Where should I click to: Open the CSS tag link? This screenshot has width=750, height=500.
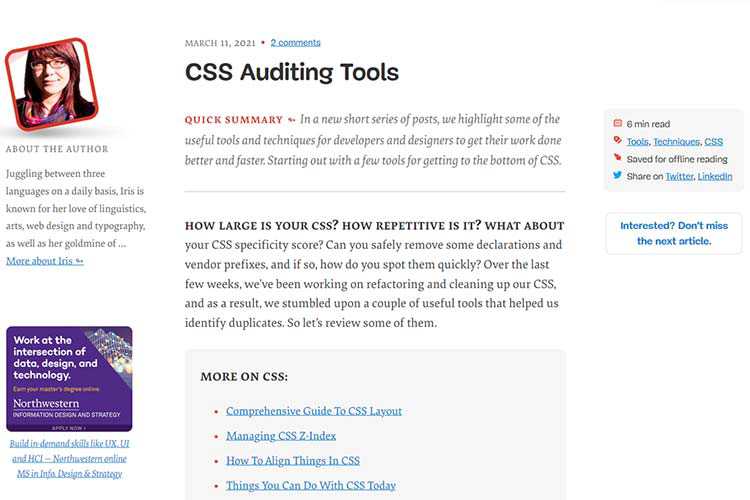[x=713, y=142]
